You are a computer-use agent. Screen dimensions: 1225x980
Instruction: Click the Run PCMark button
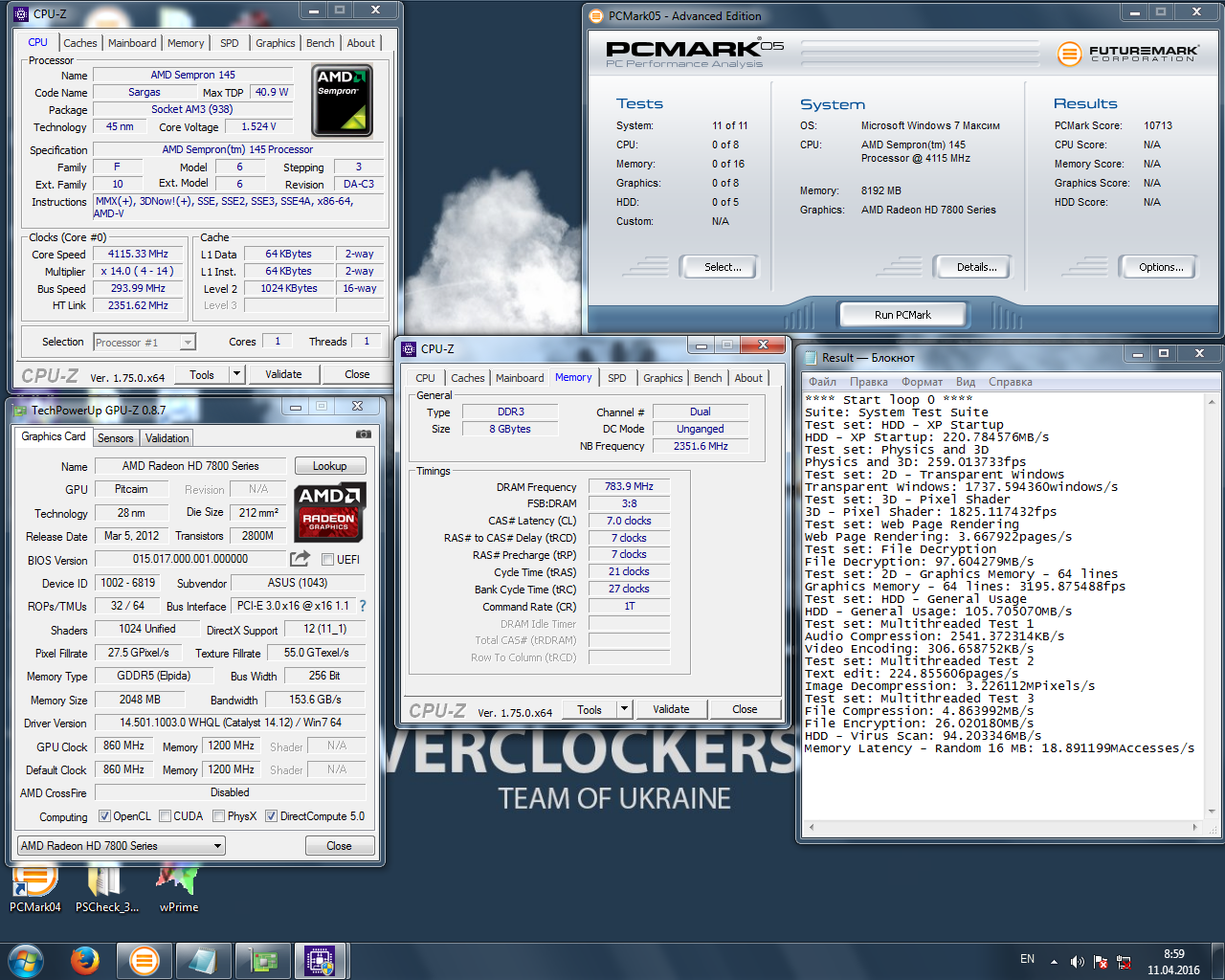902,315
